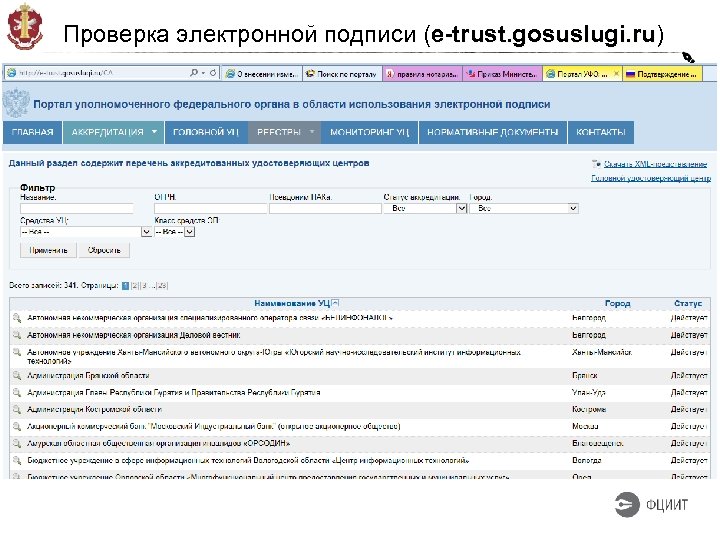Go to results page 3
This screenshot has height=540, width=720.
point(144,286)
